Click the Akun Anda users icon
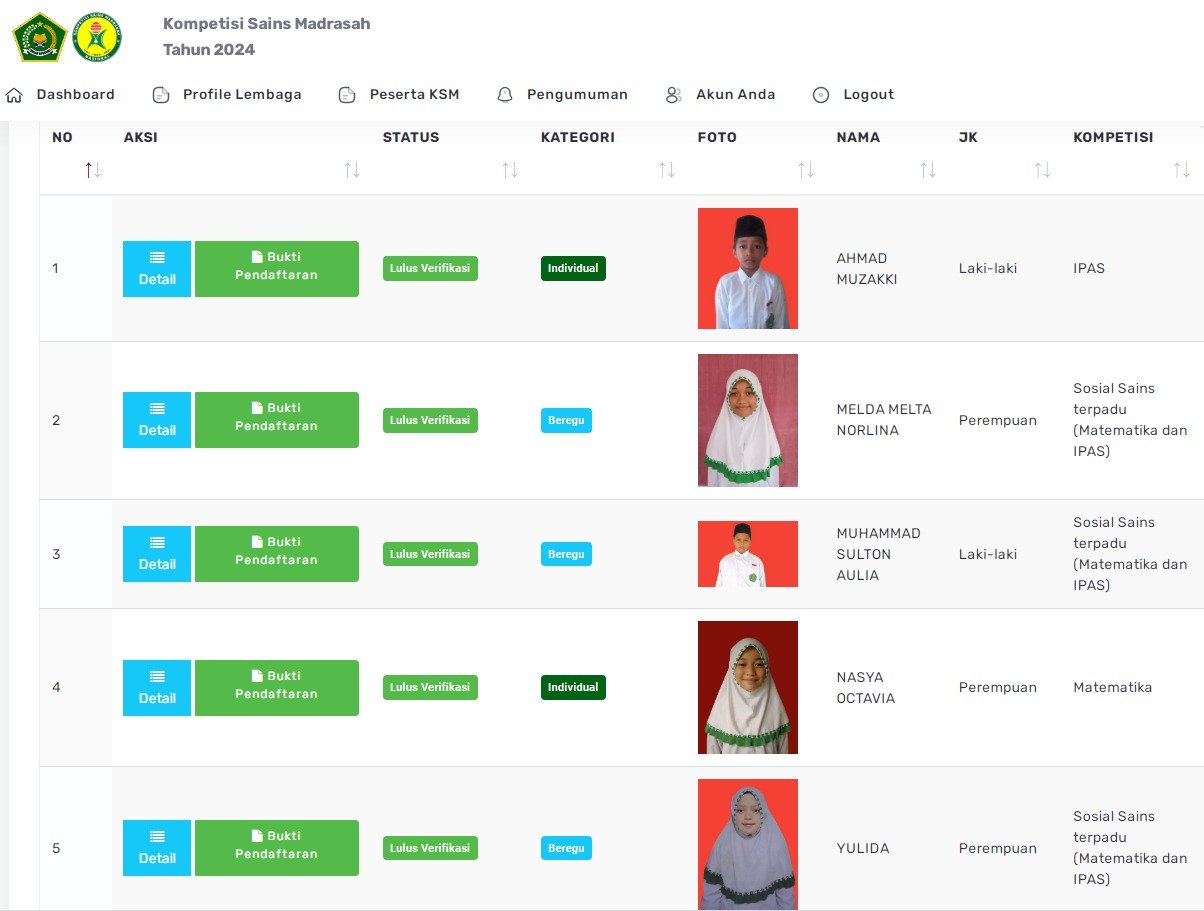The image size is (1204, 911). coord(673,95)
